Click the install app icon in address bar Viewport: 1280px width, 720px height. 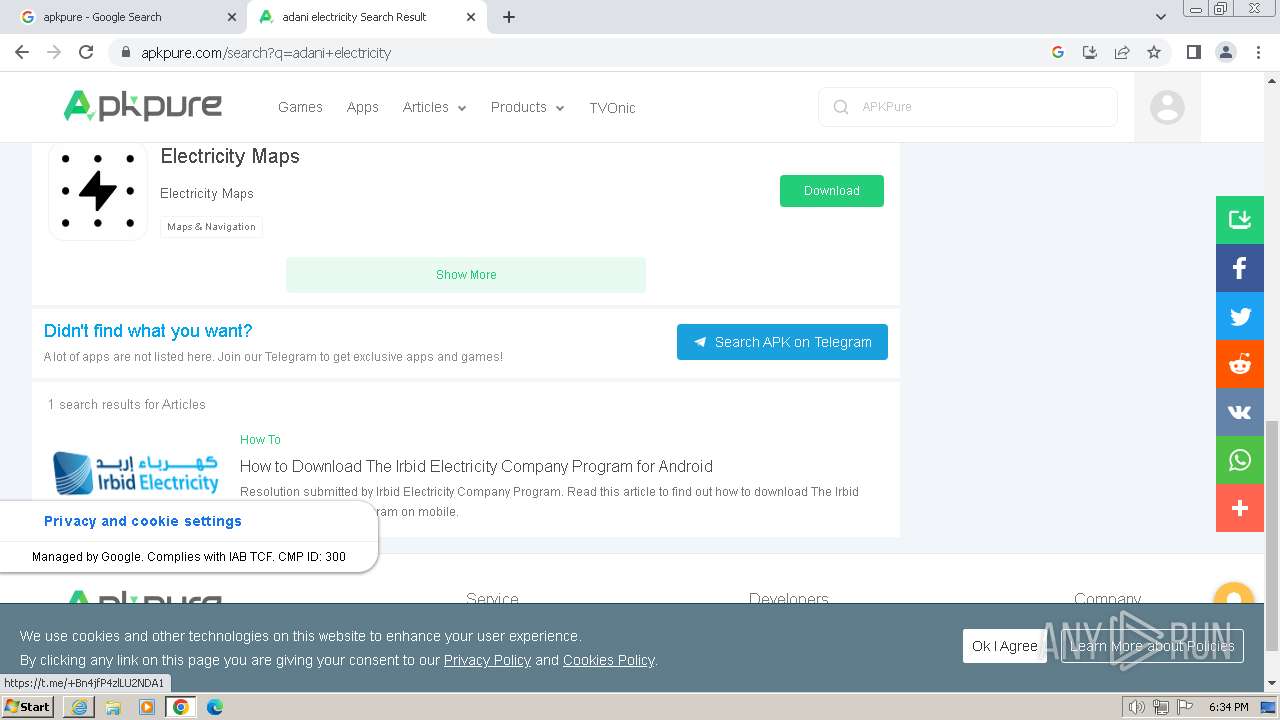pos(1090,52)
